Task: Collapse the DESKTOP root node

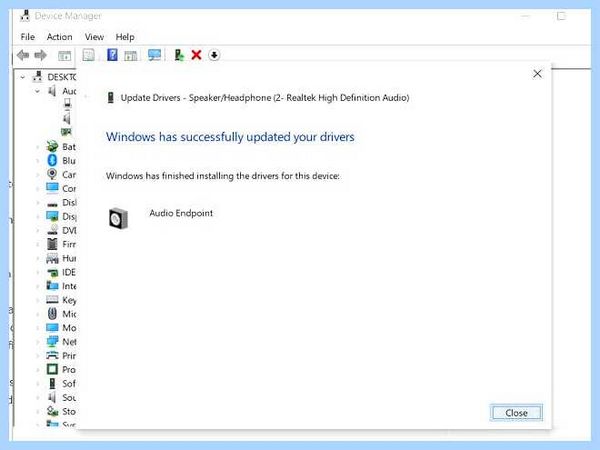Action: click(x=23, y=77)
